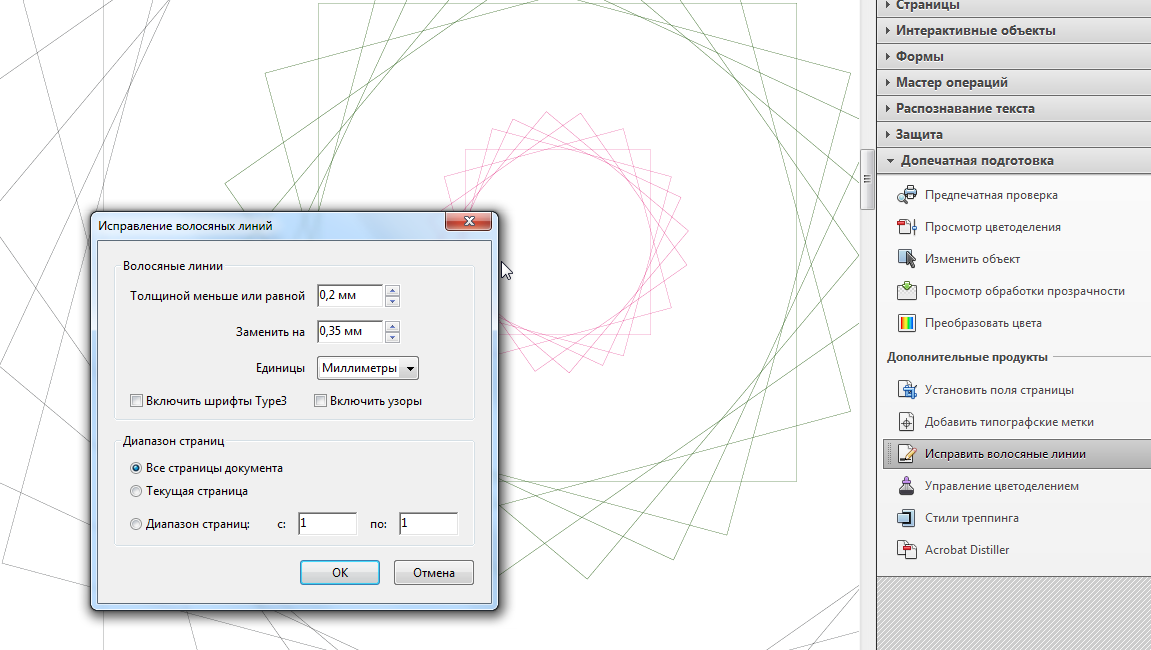1151x650 pixels.
Task: Click the tools panel scrollbar handle
Action: [867, 179]
